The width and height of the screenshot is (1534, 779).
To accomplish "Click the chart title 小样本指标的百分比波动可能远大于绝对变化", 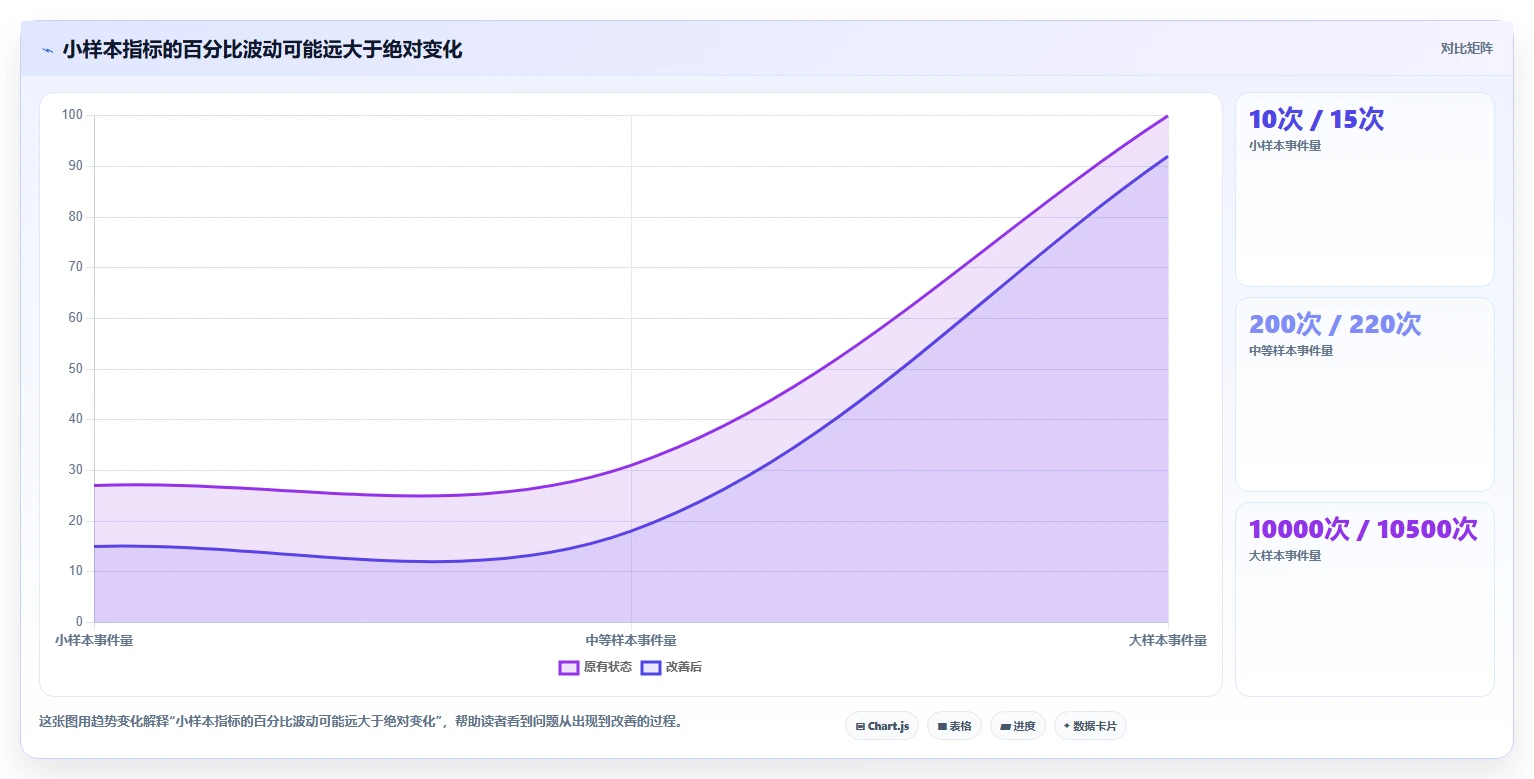I will pos(262,49).
